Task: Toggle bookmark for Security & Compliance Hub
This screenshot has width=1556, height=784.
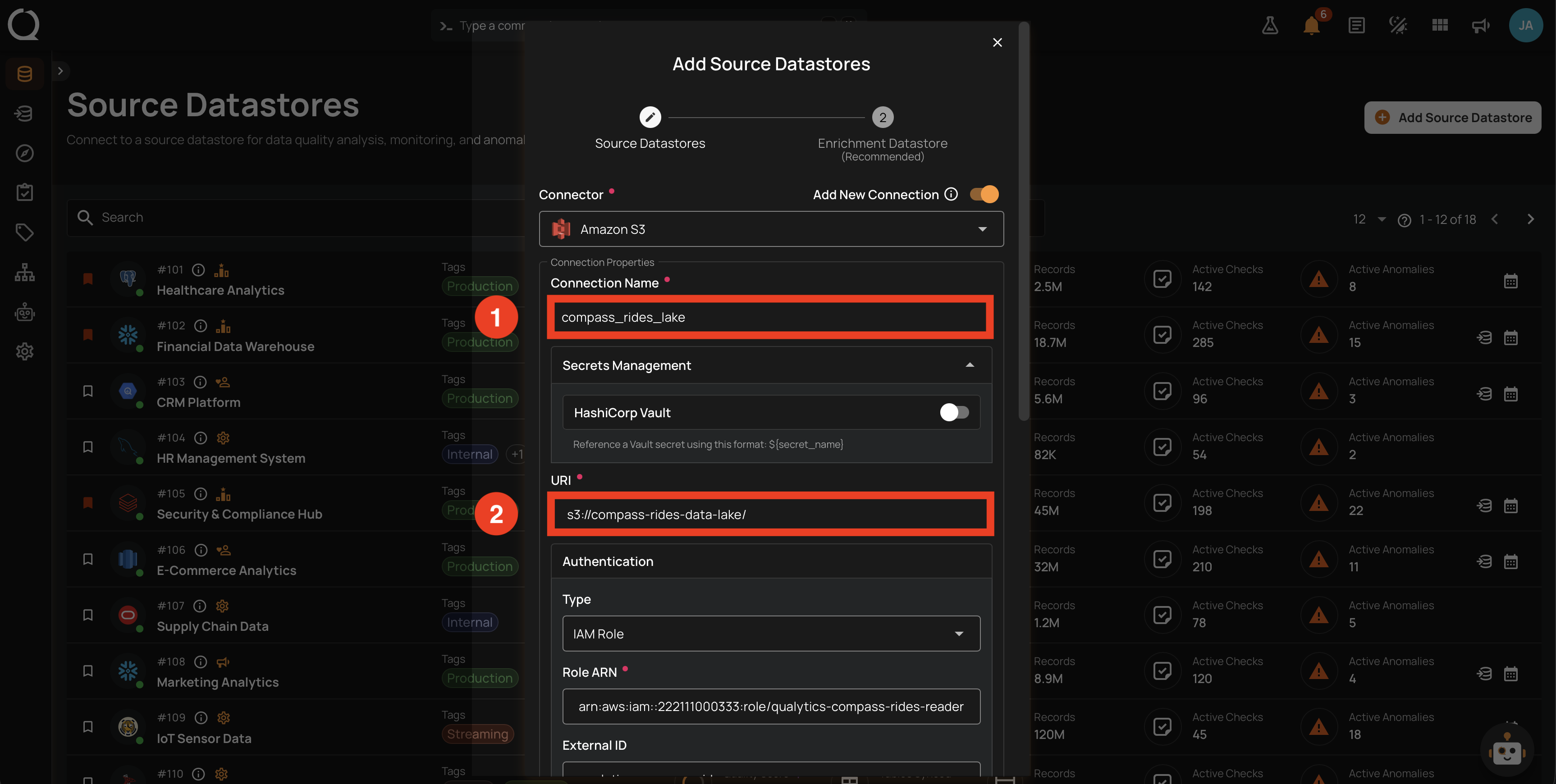Action: 88,502
